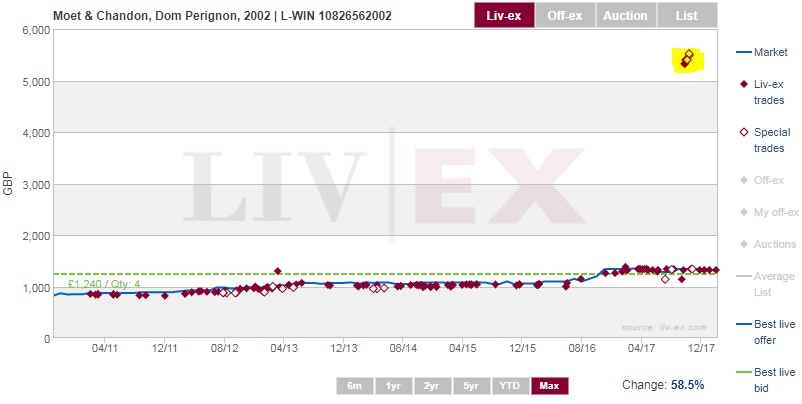Select the YTD range button
The height and width of the screenshot is (404, 802).
coord(509,386)
